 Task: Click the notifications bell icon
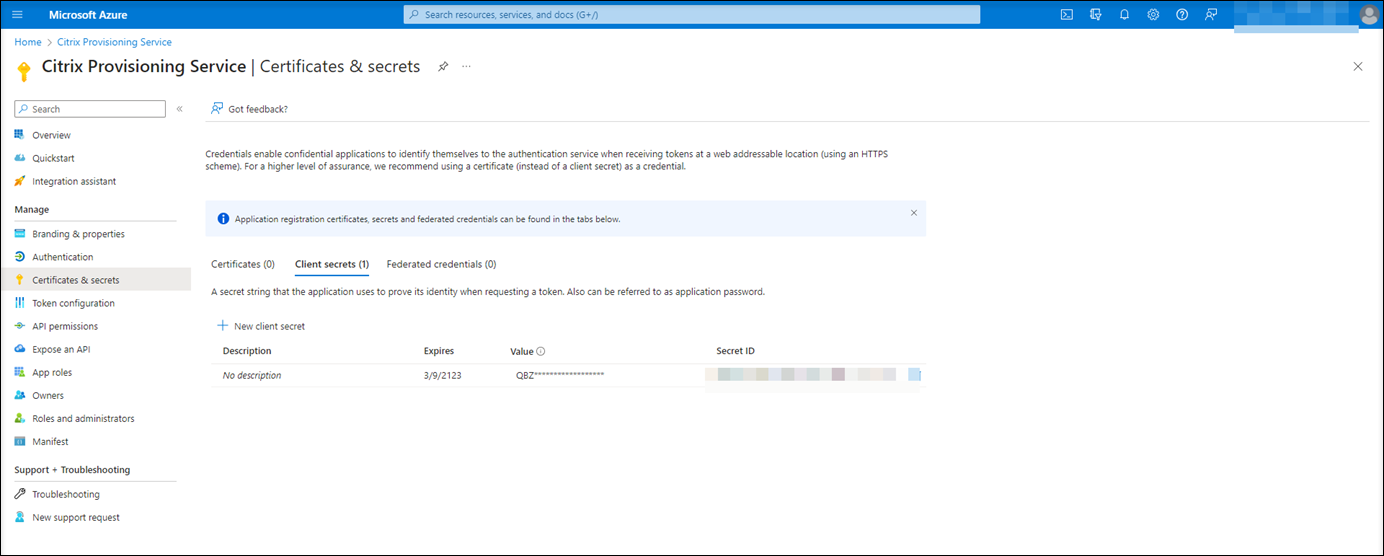click(x=1124, y=15)
